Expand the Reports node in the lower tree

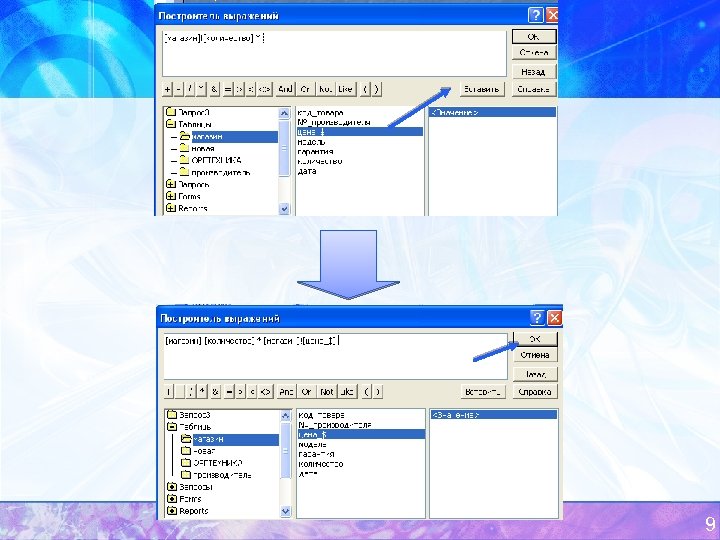tap(172, 511)
